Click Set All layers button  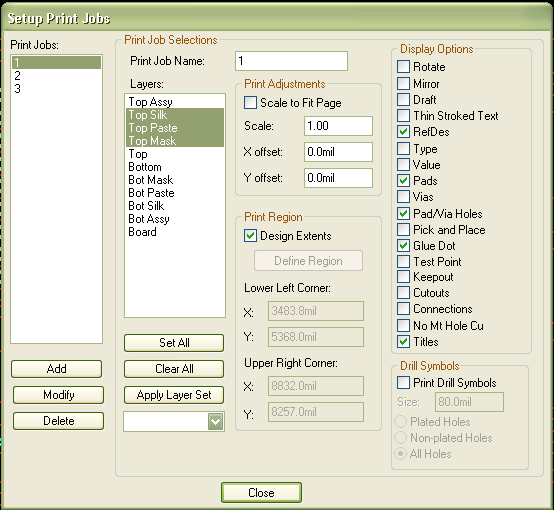pos(174,343)
